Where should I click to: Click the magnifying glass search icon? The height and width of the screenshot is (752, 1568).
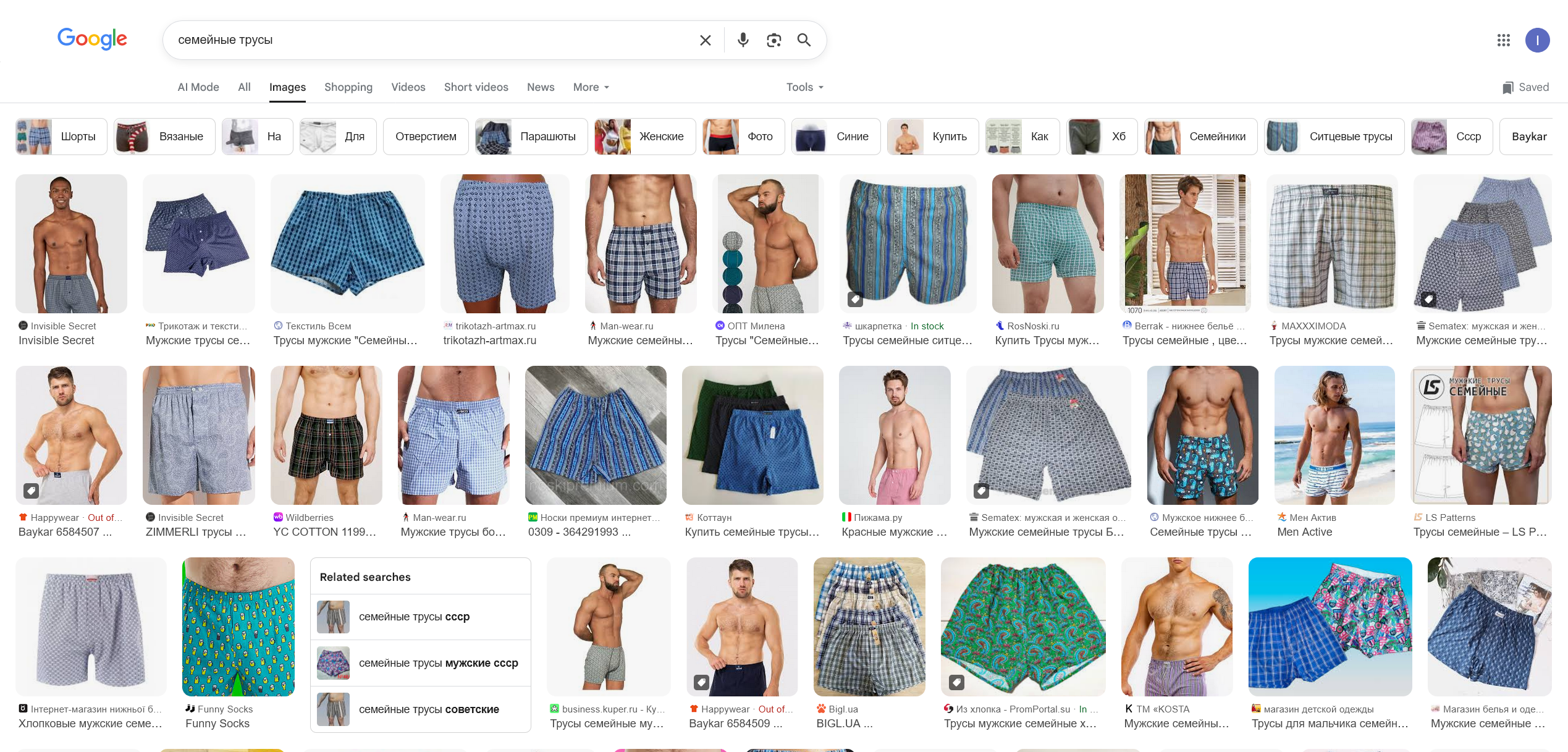[804, 40]
